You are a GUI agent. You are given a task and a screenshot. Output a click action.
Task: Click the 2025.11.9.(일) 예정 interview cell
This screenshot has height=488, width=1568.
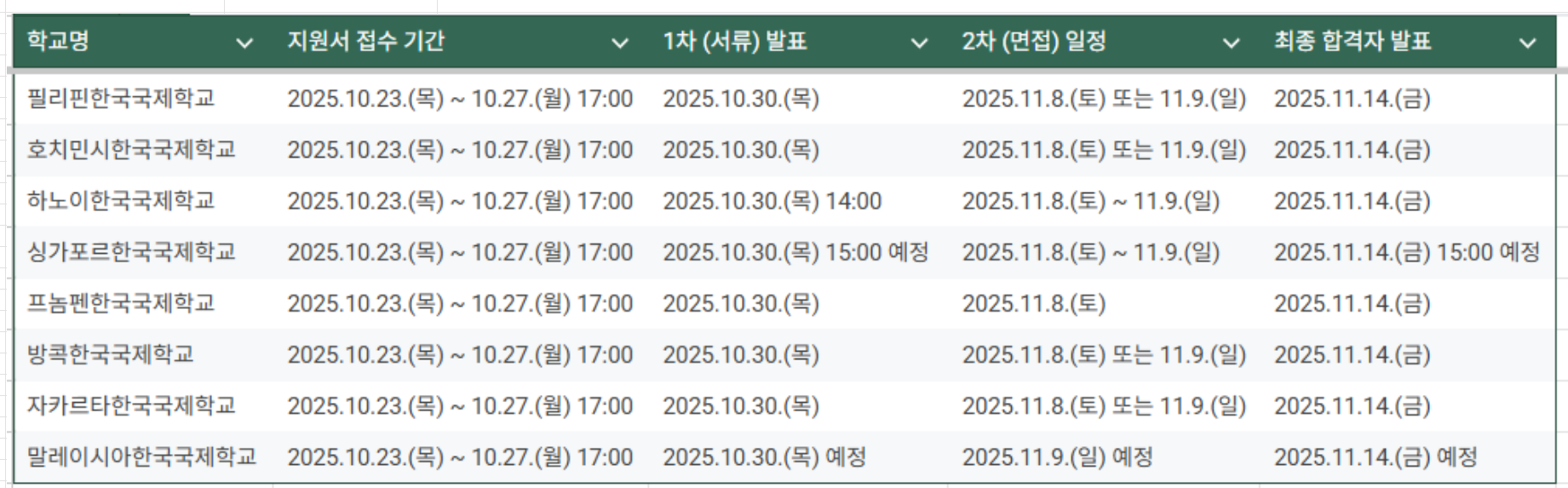click(x=1057, y=457)
